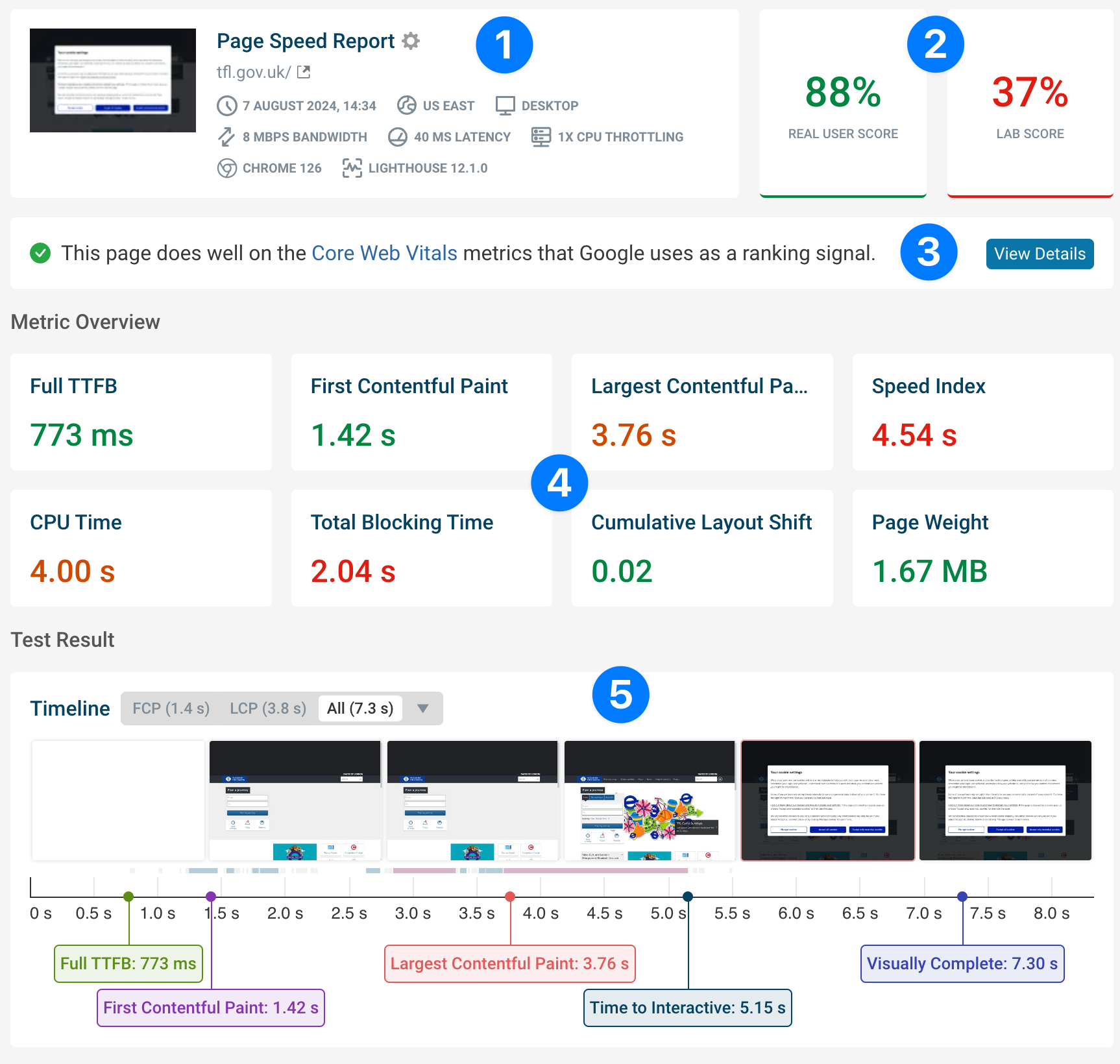Click the 'Test Result' heading
1120x1064 pixels.
63,640
